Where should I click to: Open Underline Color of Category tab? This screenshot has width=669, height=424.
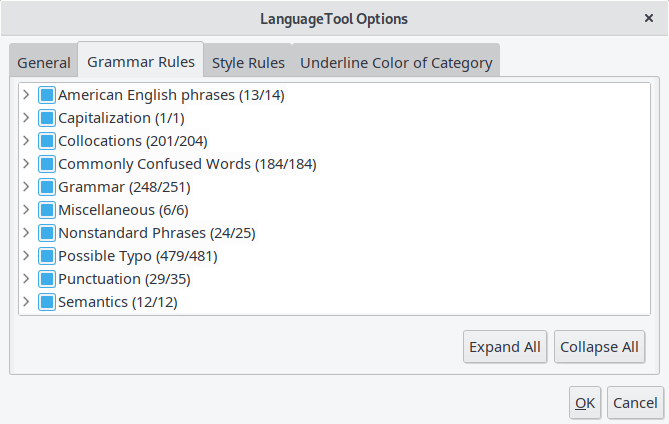pyautogui.click(x=396, y=62)
